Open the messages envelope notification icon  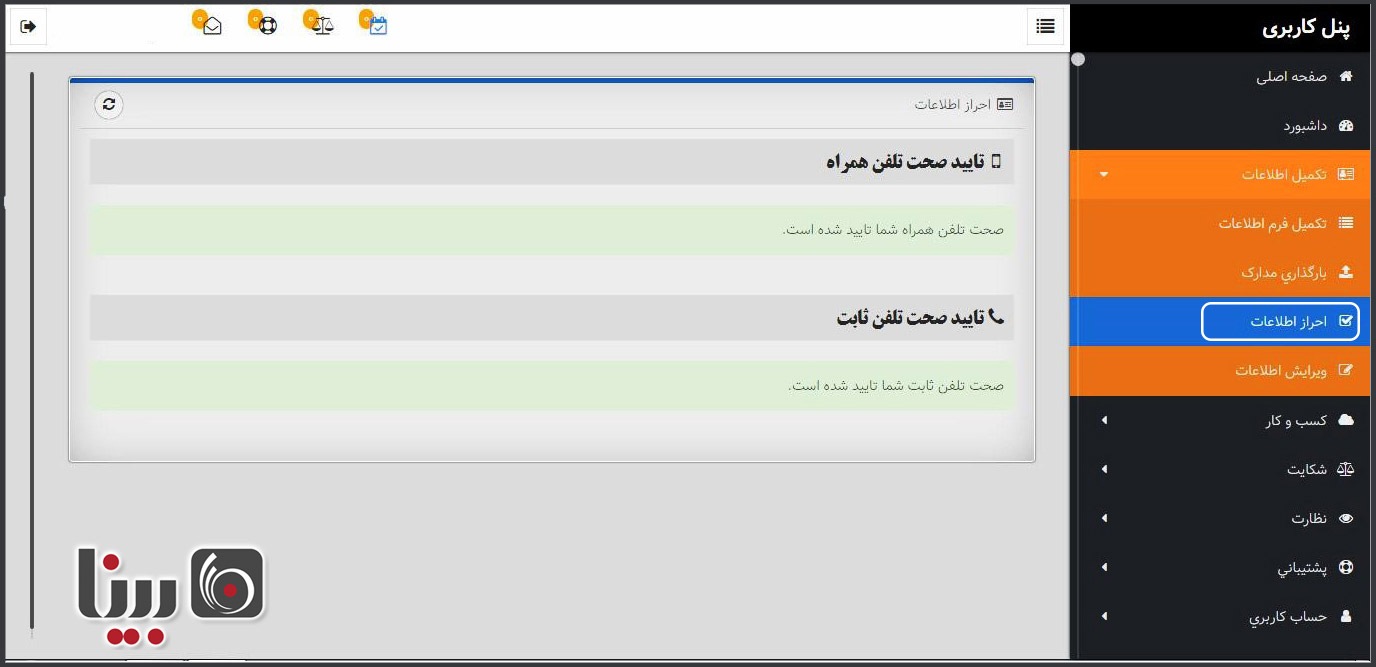(211, 24)
